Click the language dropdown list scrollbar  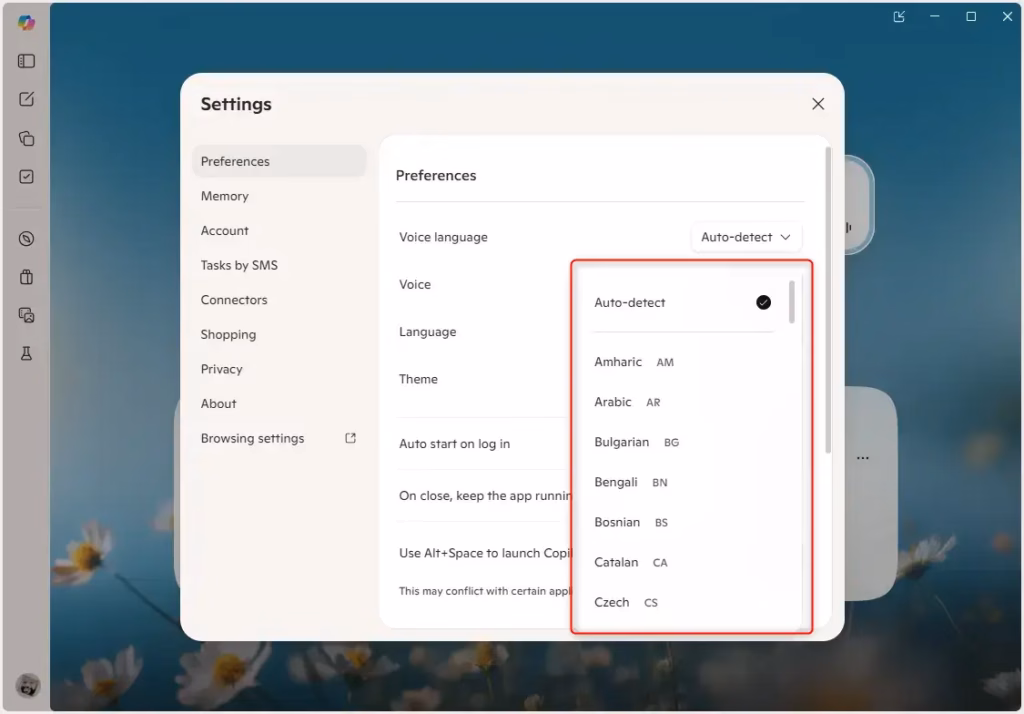(792, 302)
